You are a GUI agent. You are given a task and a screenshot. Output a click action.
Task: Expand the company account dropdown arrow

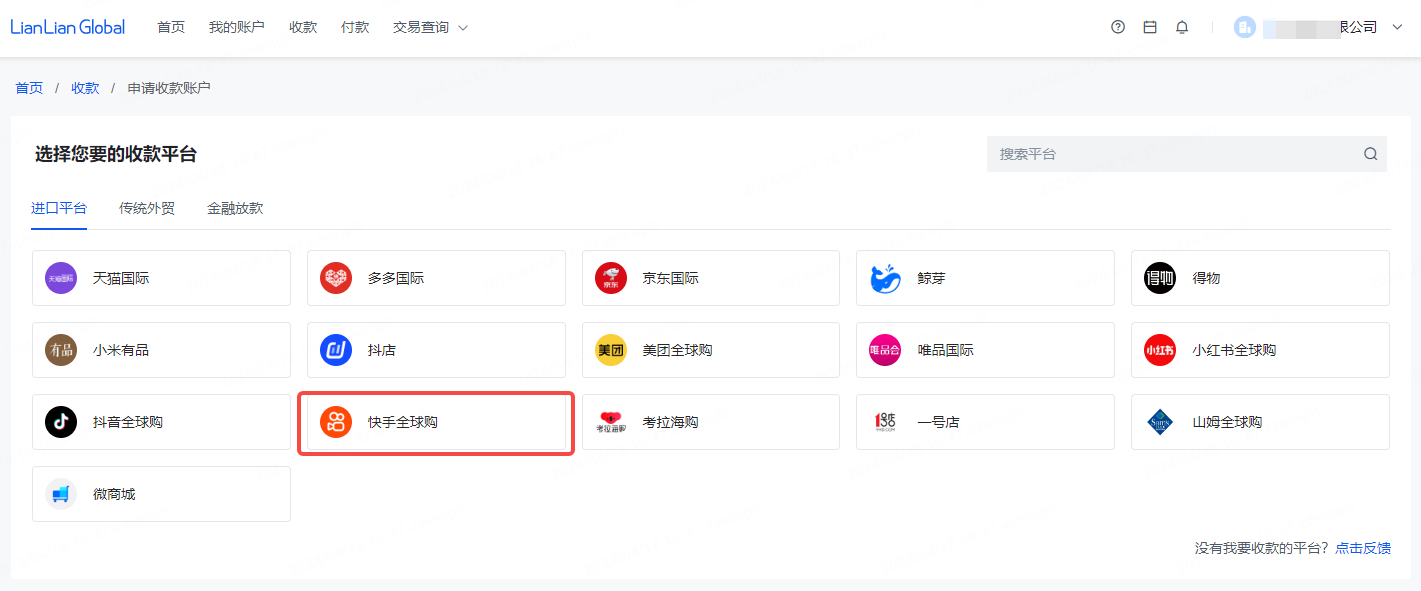click(1398, 27)
